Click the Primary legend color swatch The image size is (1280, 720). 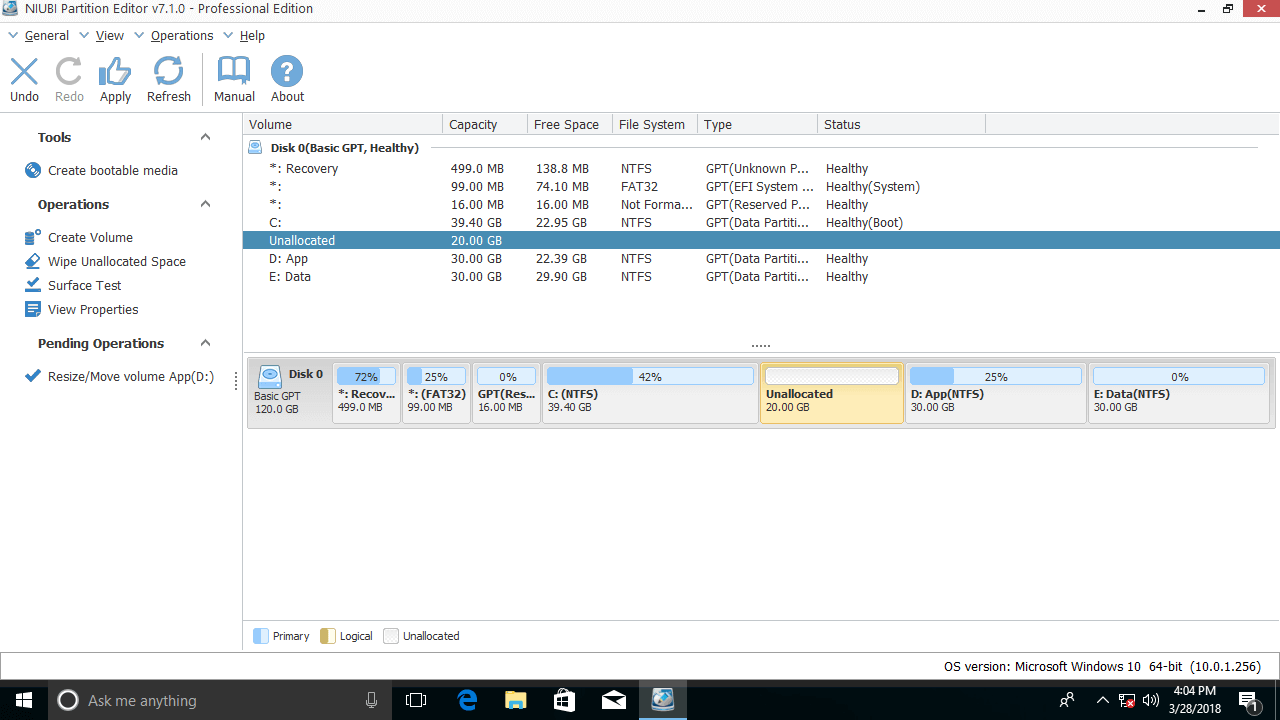pos(261,636)
